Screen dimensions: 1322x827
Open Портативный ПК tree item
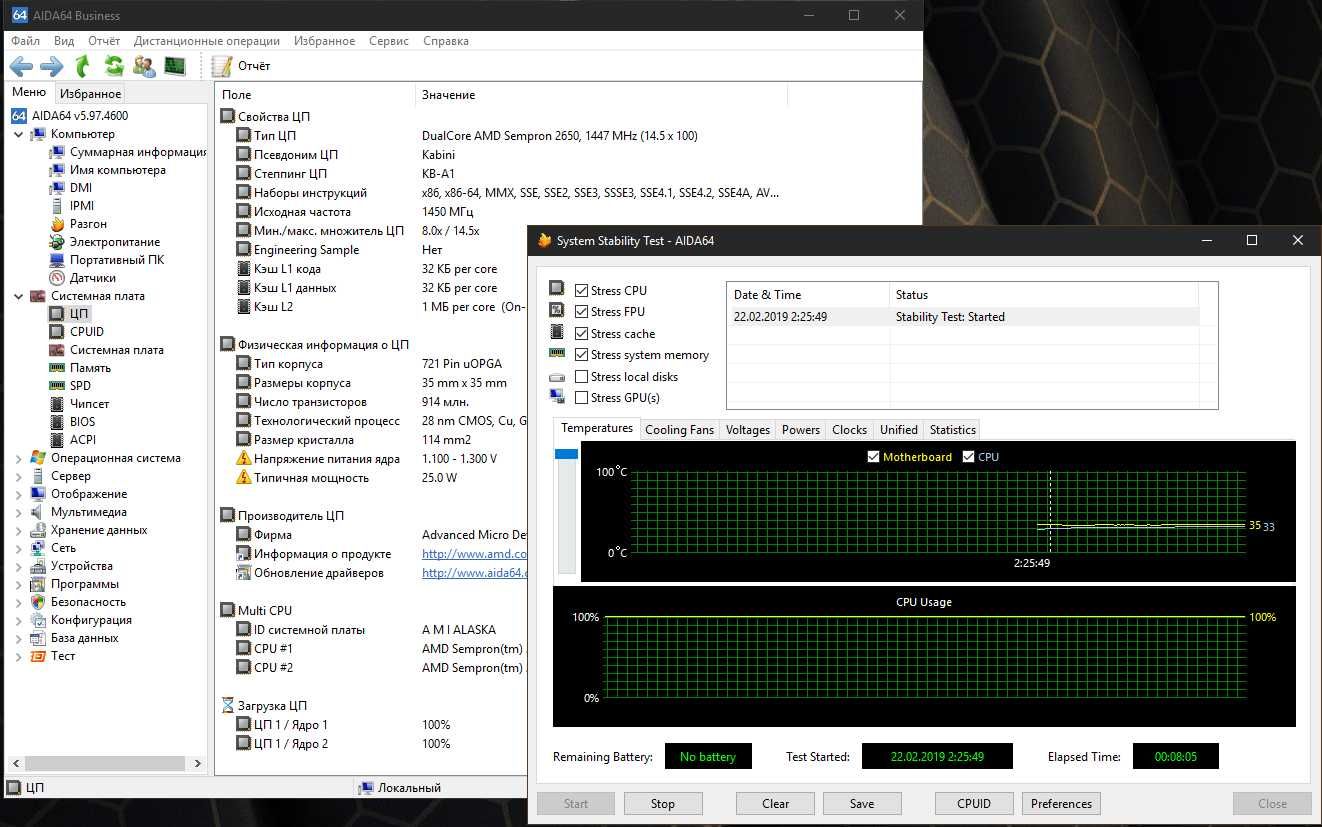[x=117, y=260]
